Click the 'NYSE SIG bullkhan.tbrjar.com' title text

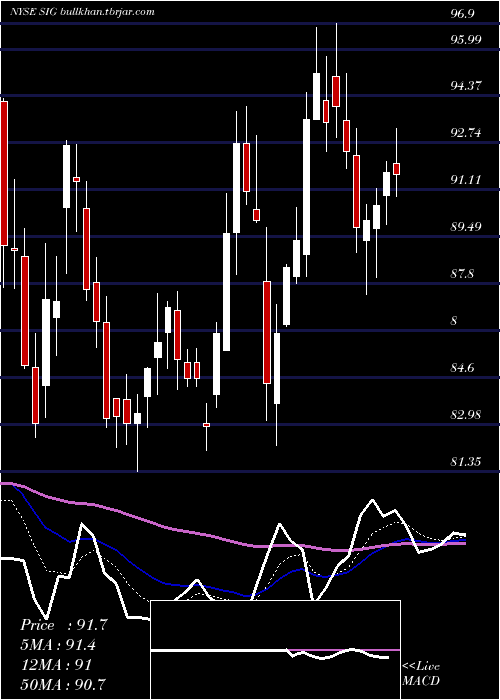point(83,12)
